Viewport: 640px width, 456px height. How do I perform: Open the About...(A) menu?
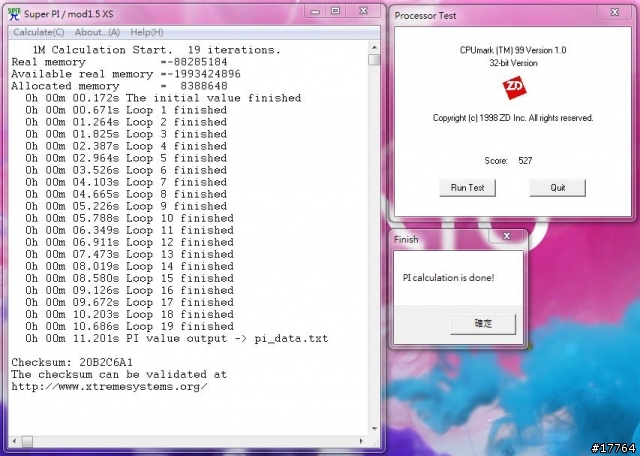[x=97, y=32]
